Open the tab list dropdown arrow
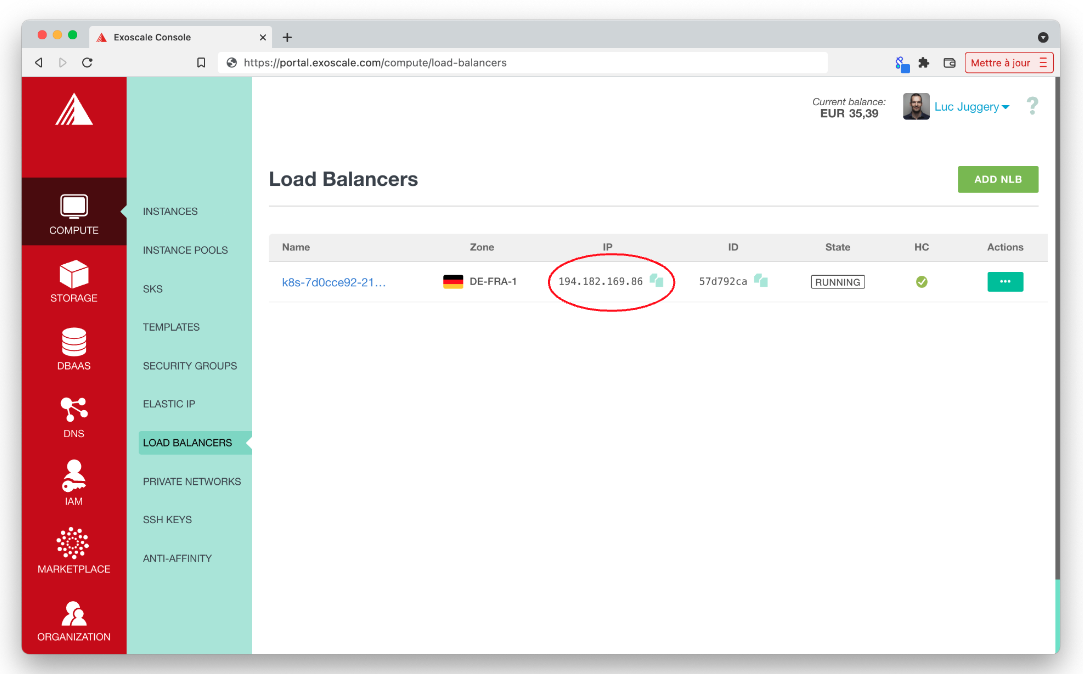The width and height of the screenshot is (1083, 674). coord(1043,37)
